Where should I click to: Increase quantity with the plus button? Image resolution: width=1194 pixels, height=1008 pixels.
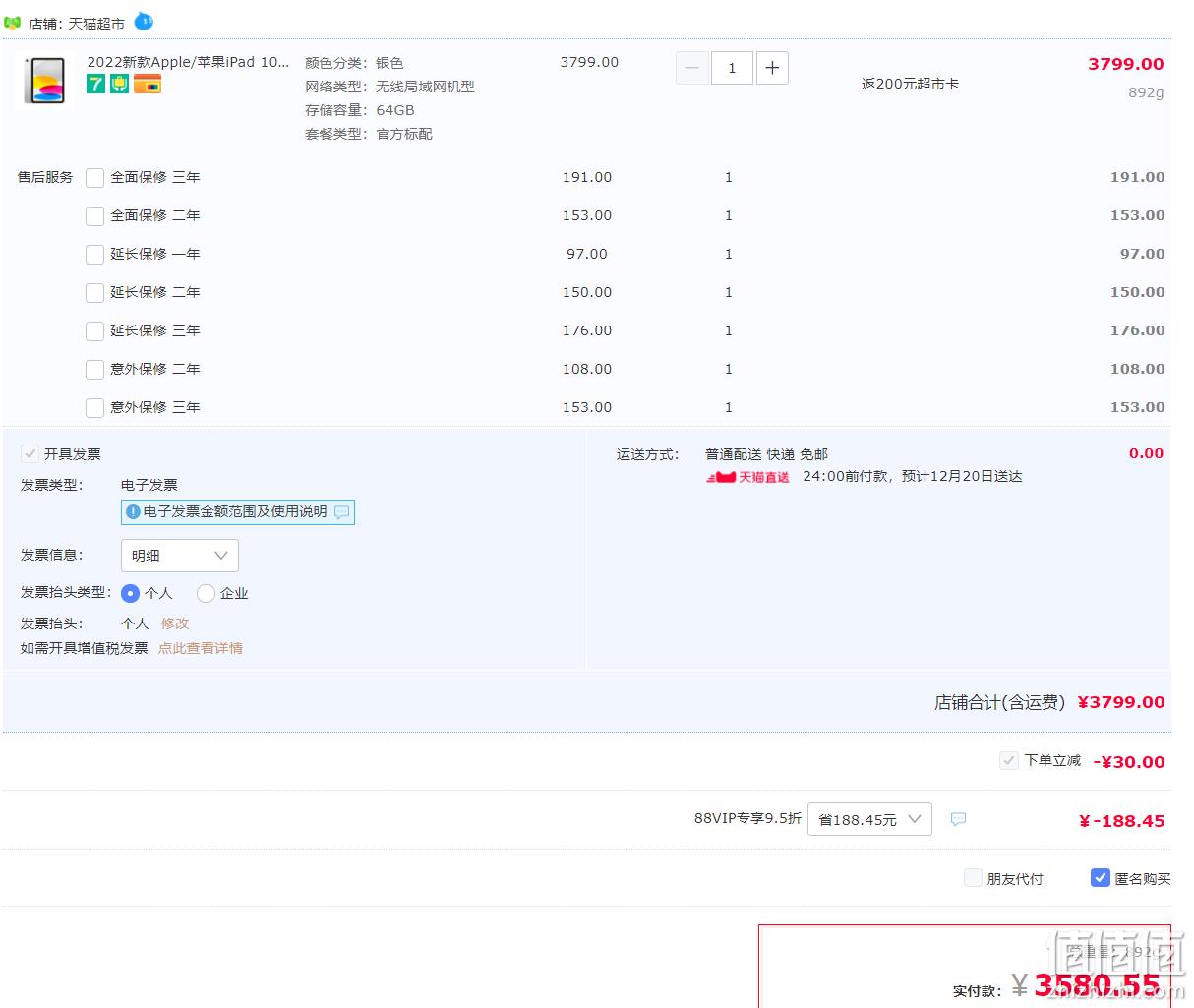772,68
